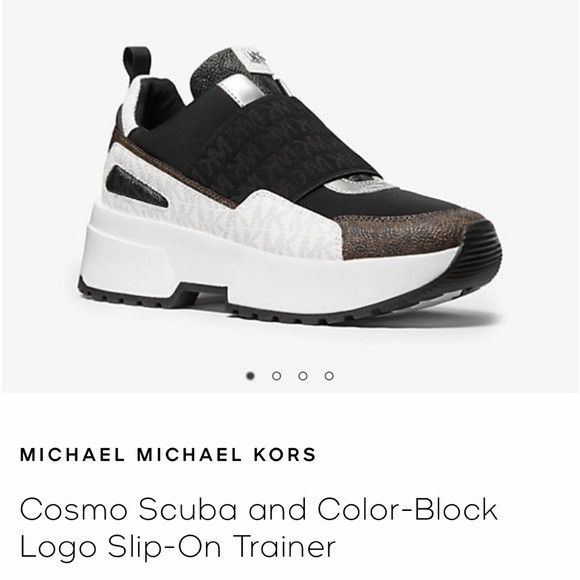
Task: Click the word Trainer in the title
Action: tap(284, 546)
